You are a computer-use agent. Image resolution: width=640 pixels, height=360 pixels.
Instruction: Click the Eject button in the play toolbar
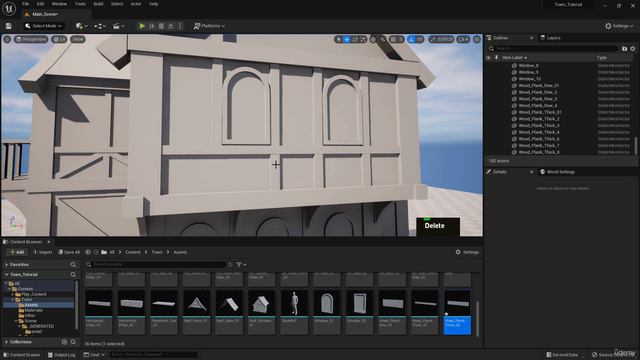(x=171, y=26)
